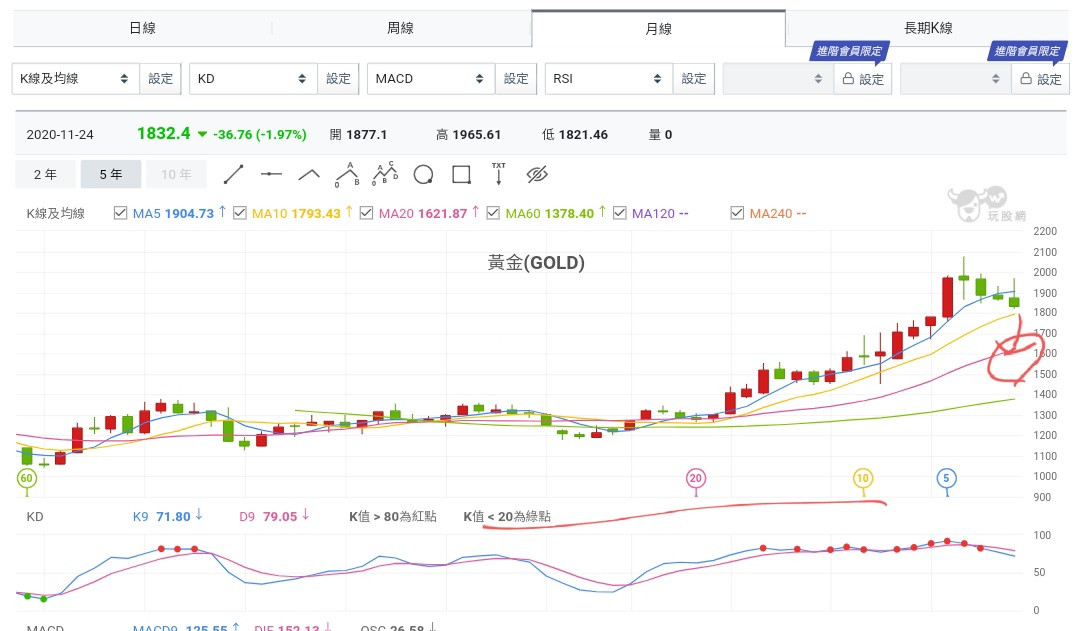Open the RSI indicator dropdown

point(608,78)
